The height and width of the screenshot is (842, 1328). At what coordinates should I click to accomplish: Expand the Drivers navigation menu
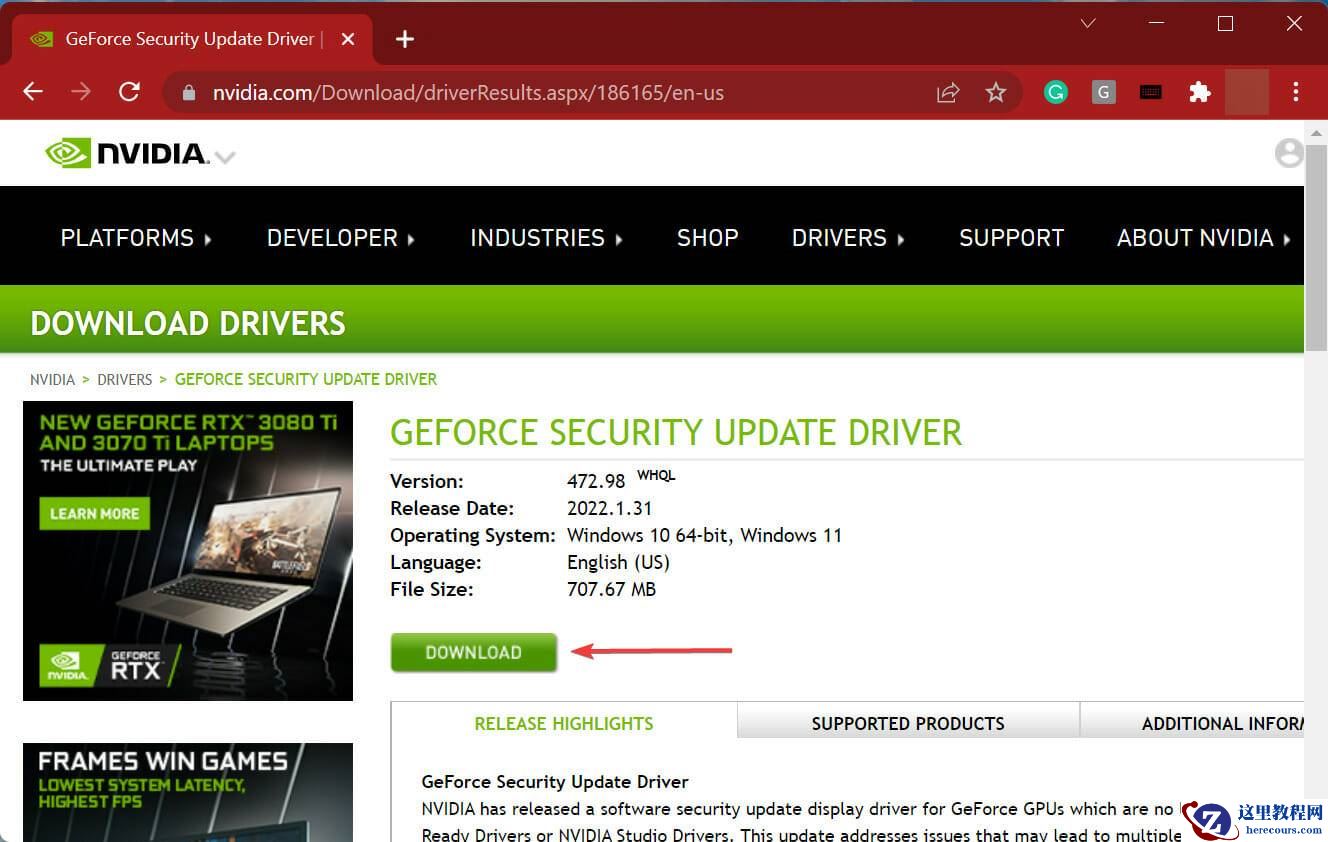(x=848, y=238)
